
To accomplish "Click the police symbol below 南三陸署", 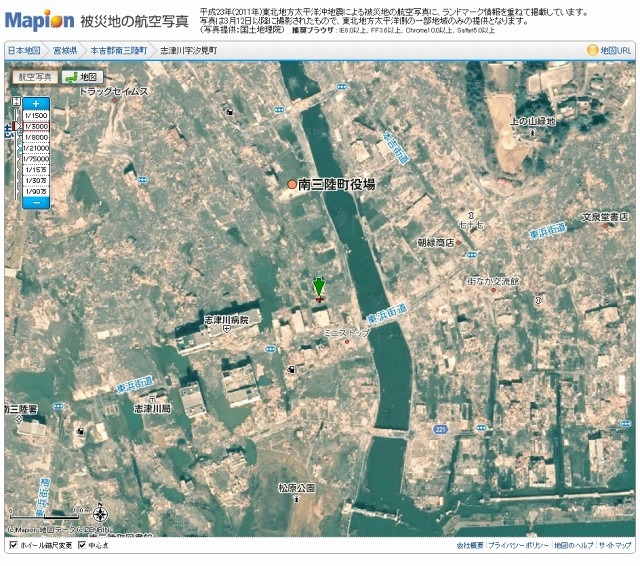I will coord(18,419).
